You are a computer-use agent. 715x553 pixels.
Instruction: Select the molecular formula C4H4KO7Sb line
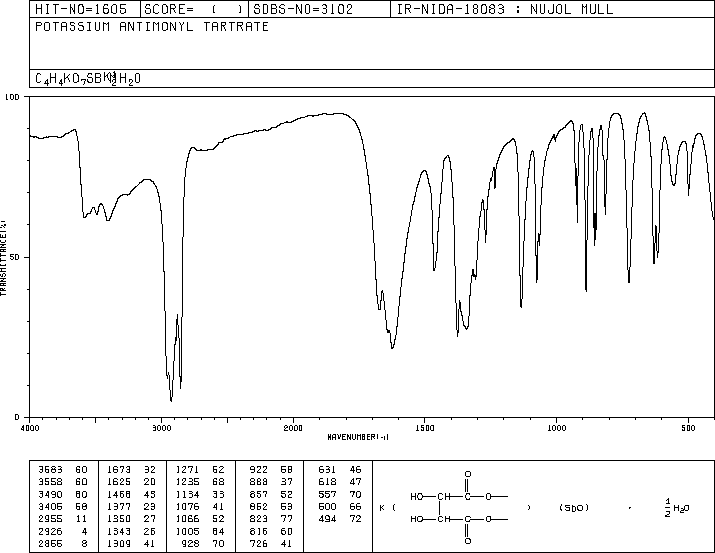[x=88, y=78]
